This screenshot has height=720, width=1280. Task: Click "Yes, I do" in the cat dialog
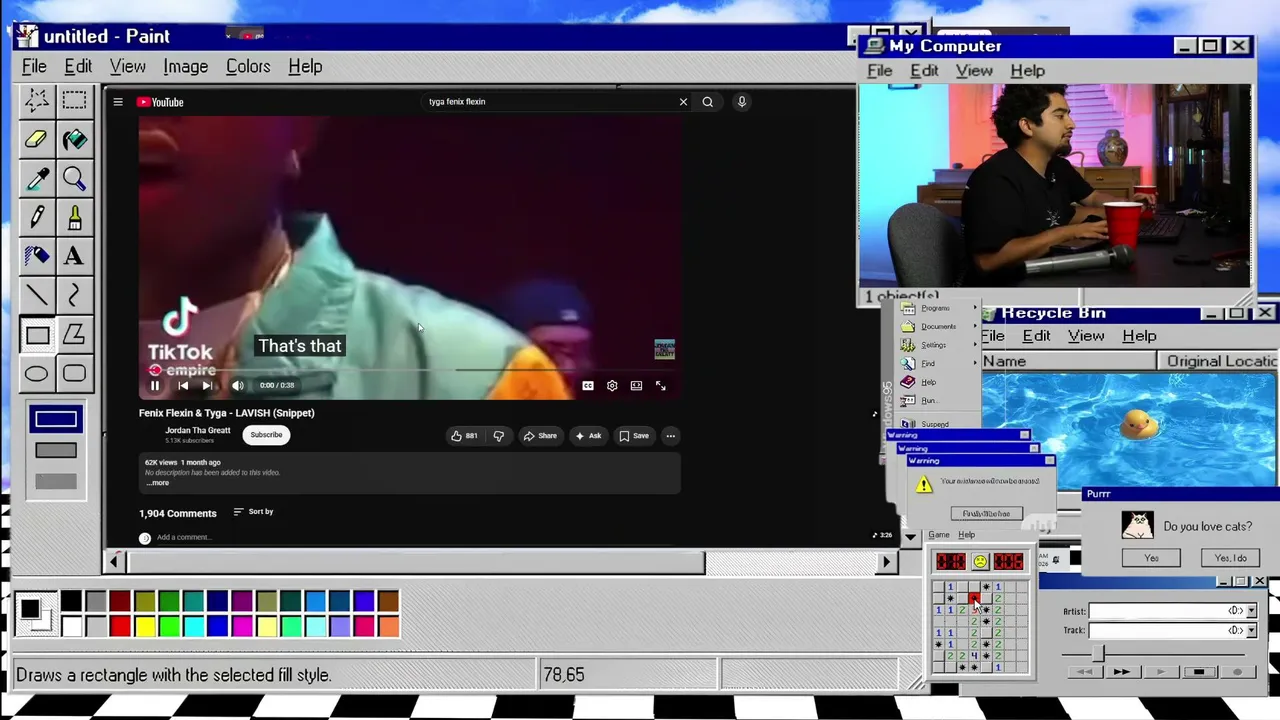pyautogui.click(x=1230, y=558)
